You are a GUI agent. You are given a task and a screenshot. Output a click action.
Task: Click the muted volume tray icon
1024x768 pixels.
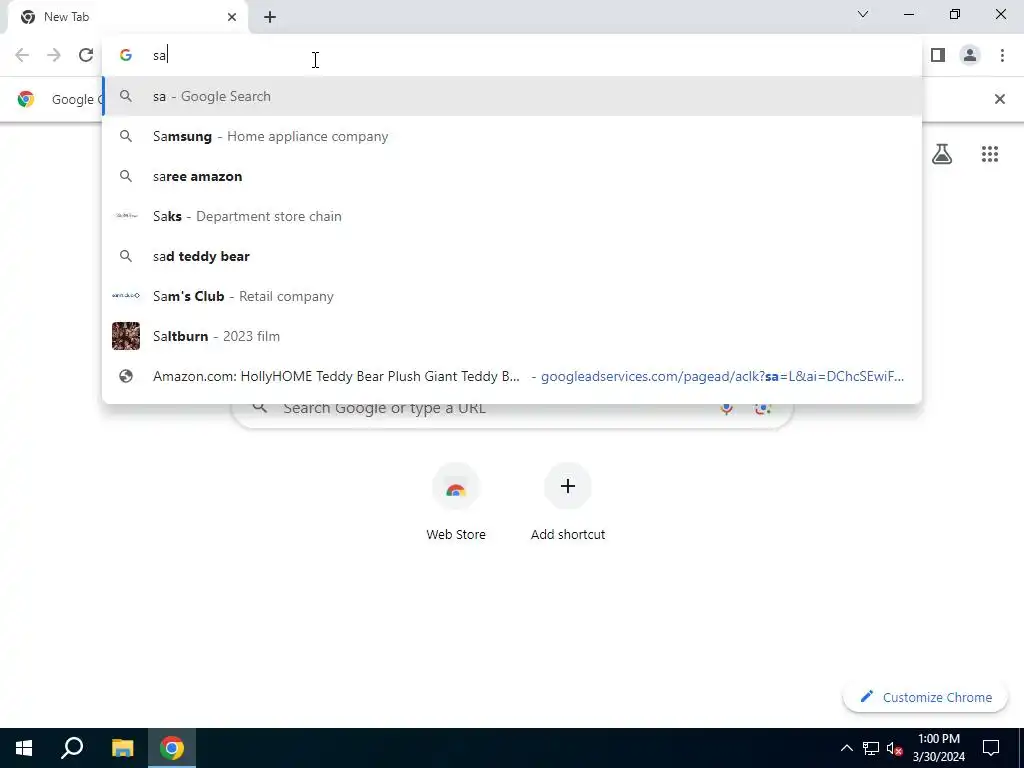895,748
